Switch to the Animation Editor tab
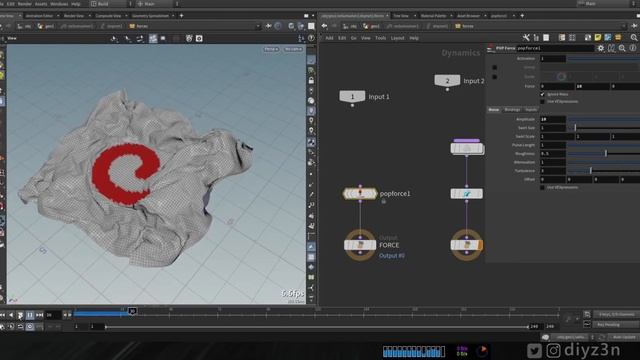Viewport: 640px width, 360px height. [x=40, y=16]
